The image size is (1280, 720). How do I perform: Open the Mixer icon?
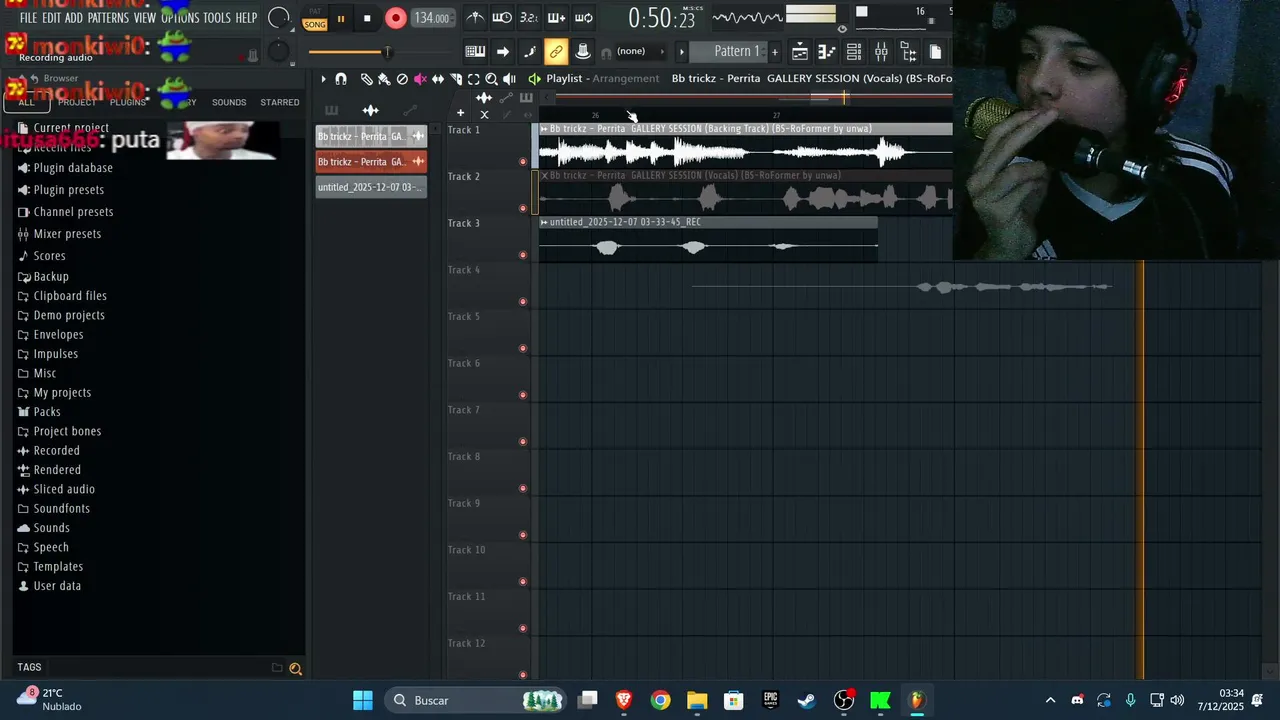click(881, 52)
